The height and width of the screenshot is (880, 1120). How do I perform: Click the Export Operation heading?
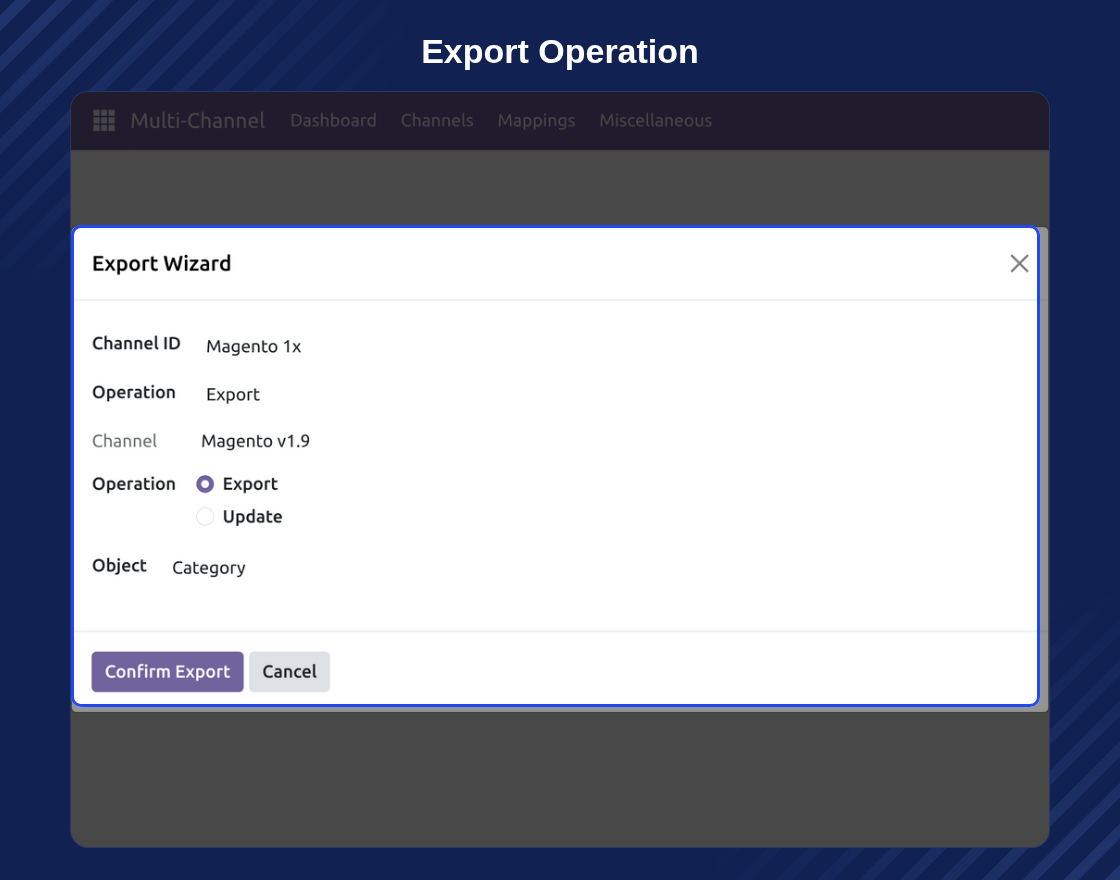point(560,51)
